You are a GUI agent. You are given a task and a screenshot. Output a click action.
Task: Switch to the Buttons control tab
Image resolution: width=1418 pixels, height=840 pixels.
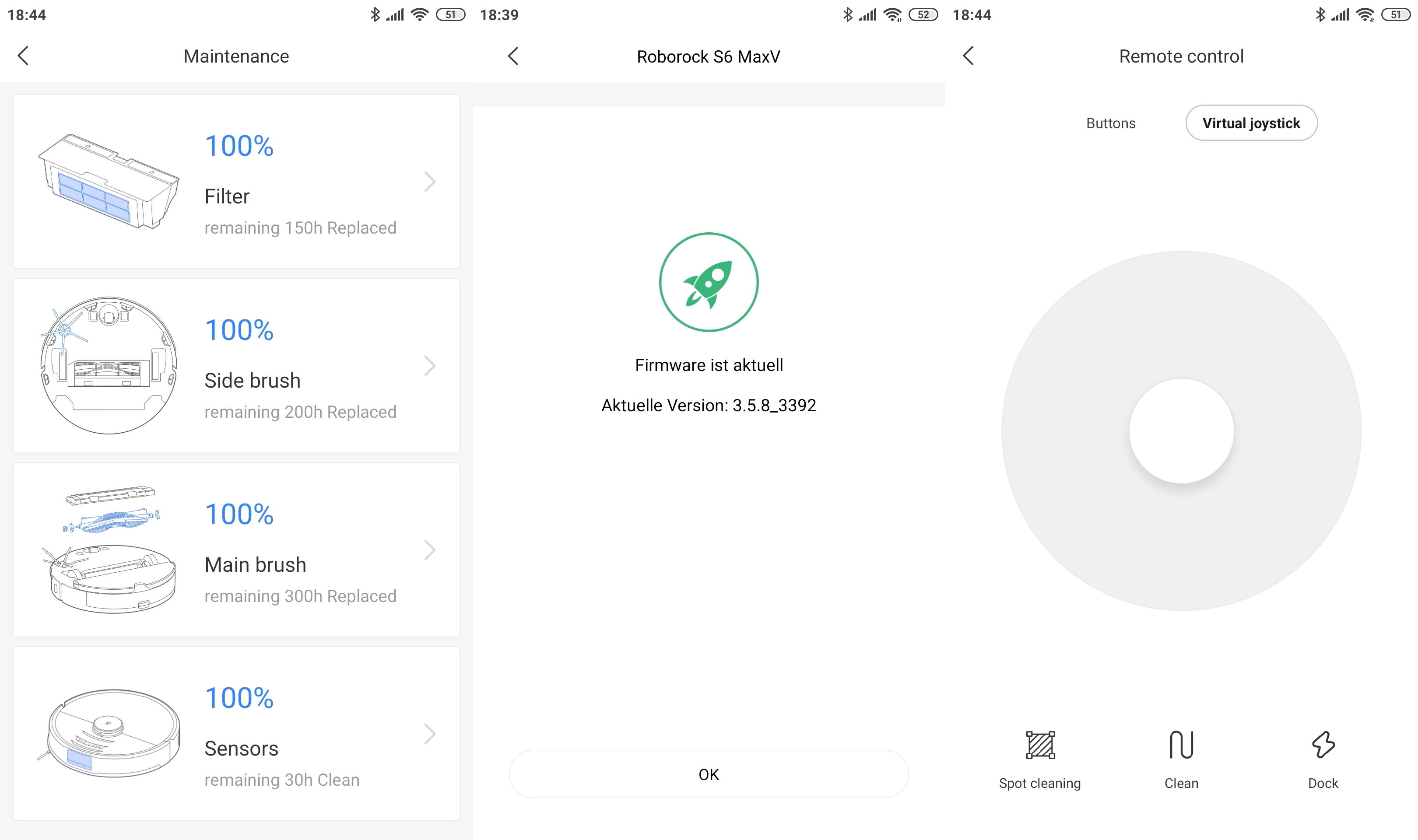(x=1111, y=123)
